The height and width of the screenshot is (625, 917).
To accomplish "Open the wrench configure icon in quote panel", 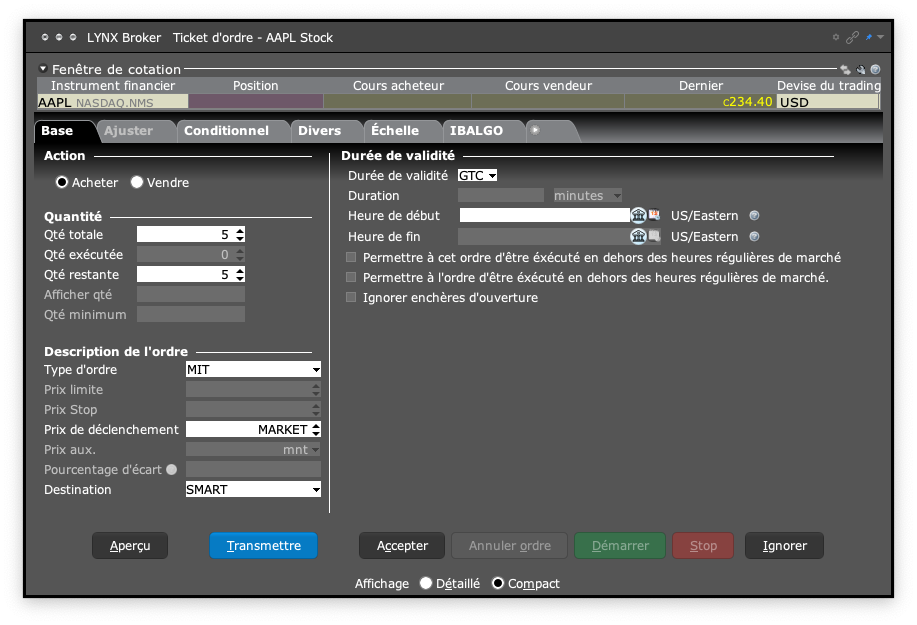I will tap(860, 70).
